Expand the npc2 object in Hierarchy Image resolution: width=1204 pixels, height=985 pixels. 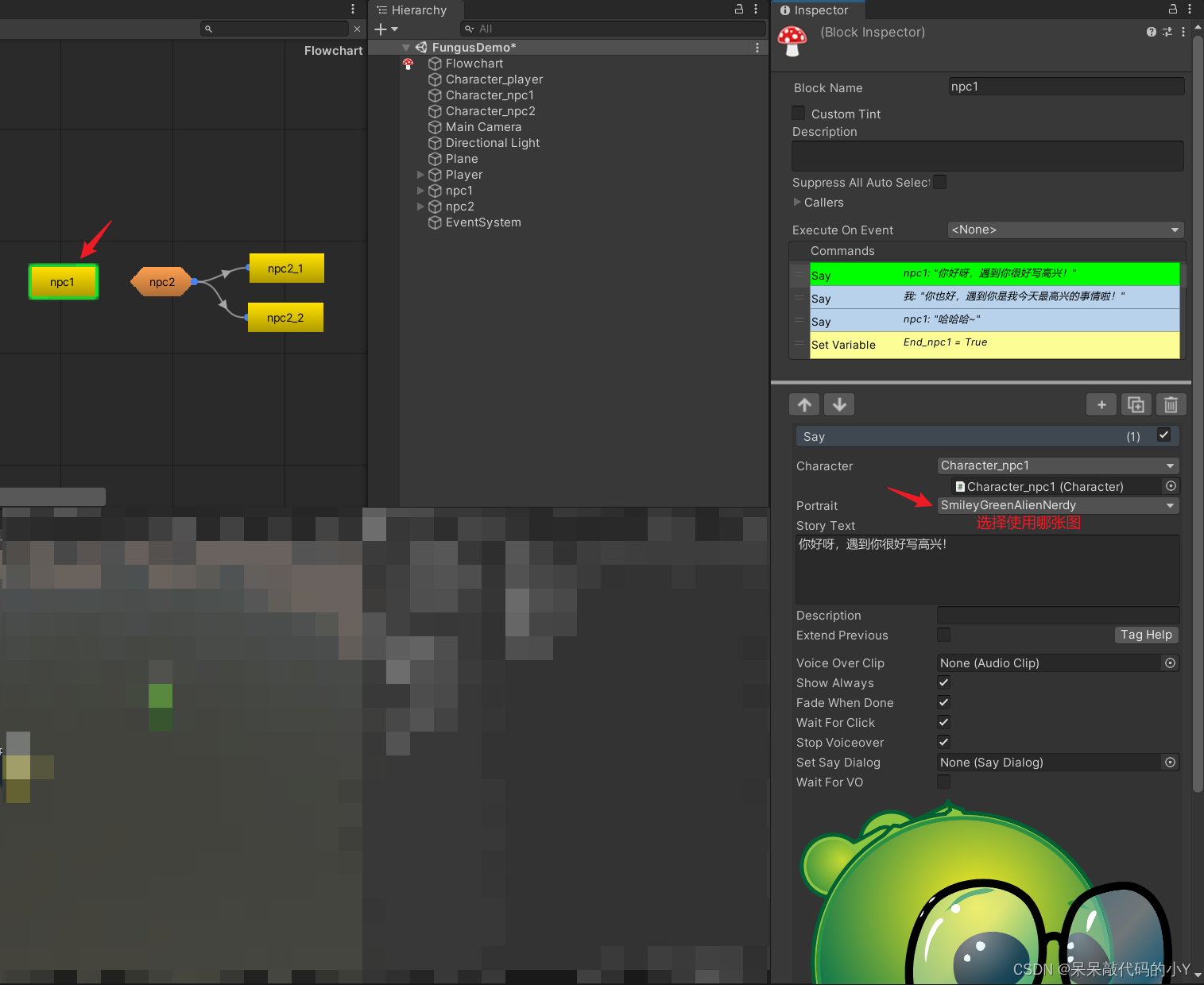tap(420, 207)
